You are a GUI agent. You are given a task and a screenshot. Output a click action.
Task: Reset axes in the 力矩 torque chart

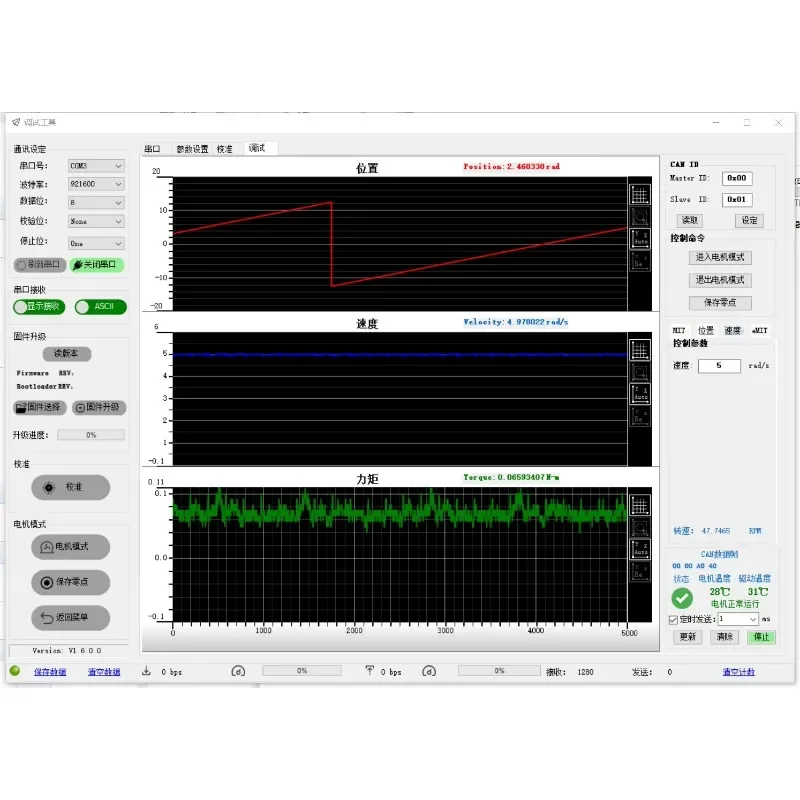tap(640, 571)
